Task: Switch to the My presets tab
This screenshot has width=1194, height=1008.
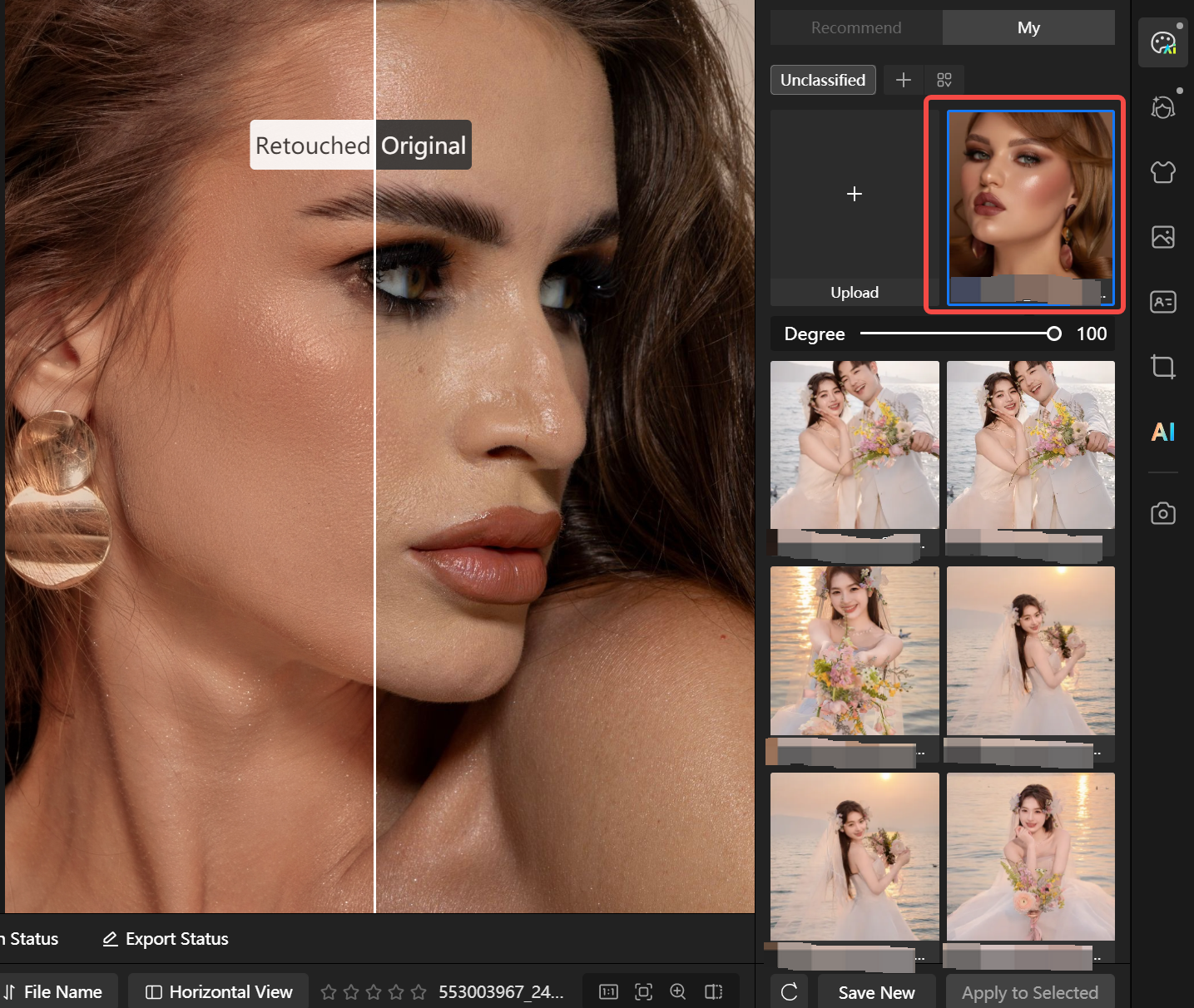Action: pos(1028,27)
